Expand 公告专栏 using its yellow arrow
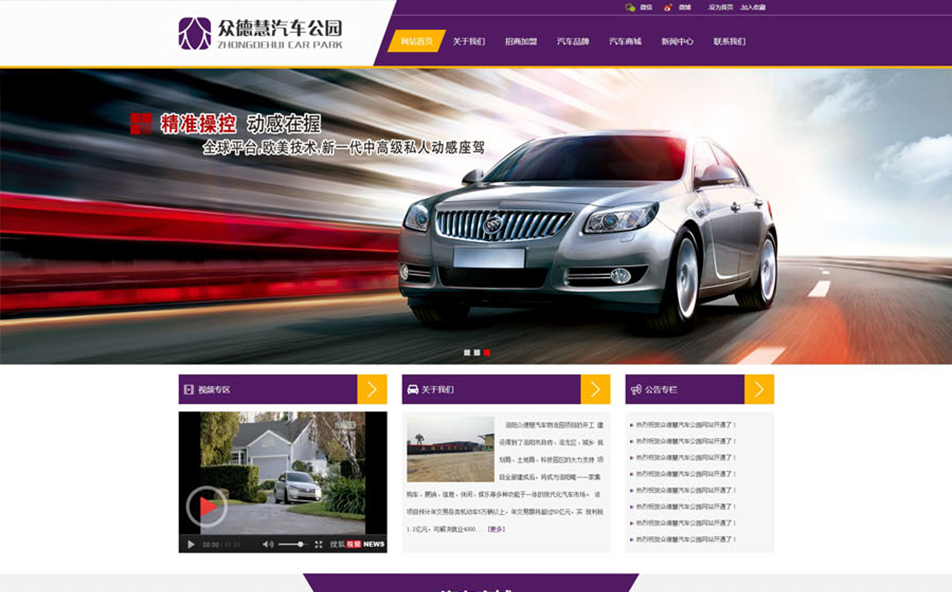This screenshot has width=952, height=592. click(x=762, y=388)
